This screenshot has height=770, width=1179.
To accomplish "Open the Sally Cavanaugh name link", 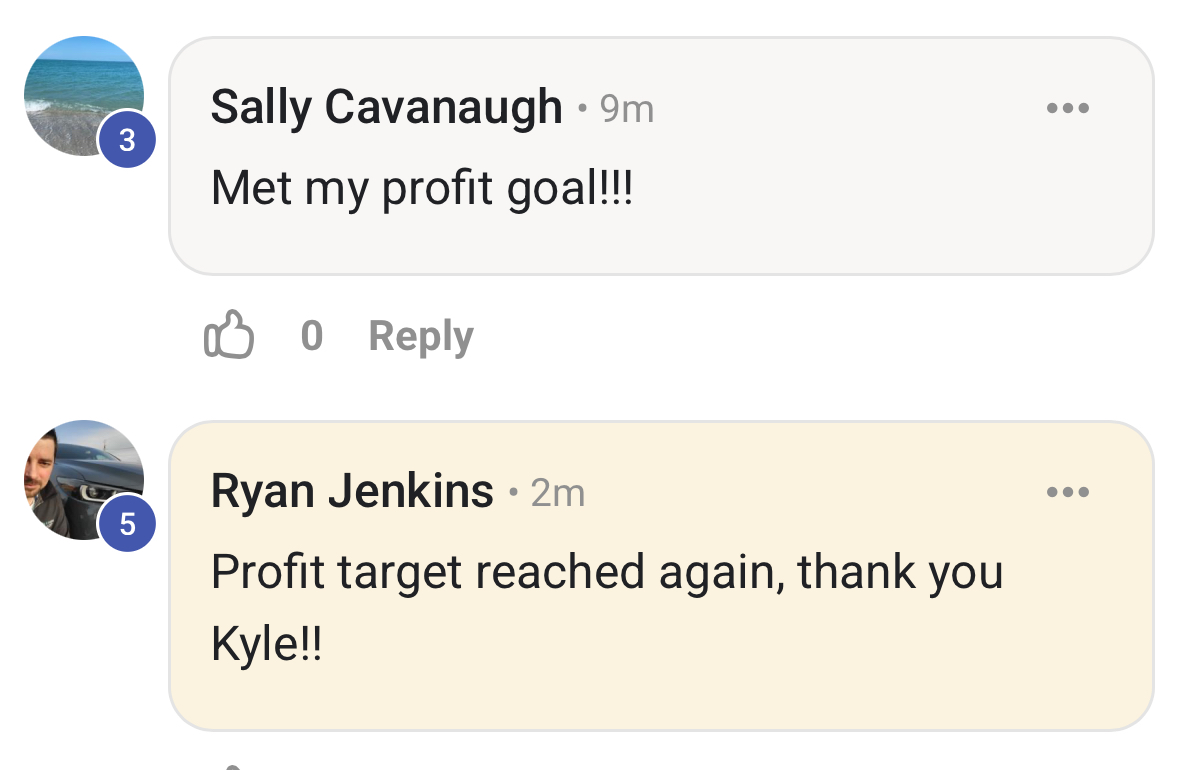I will coord(386,107).
